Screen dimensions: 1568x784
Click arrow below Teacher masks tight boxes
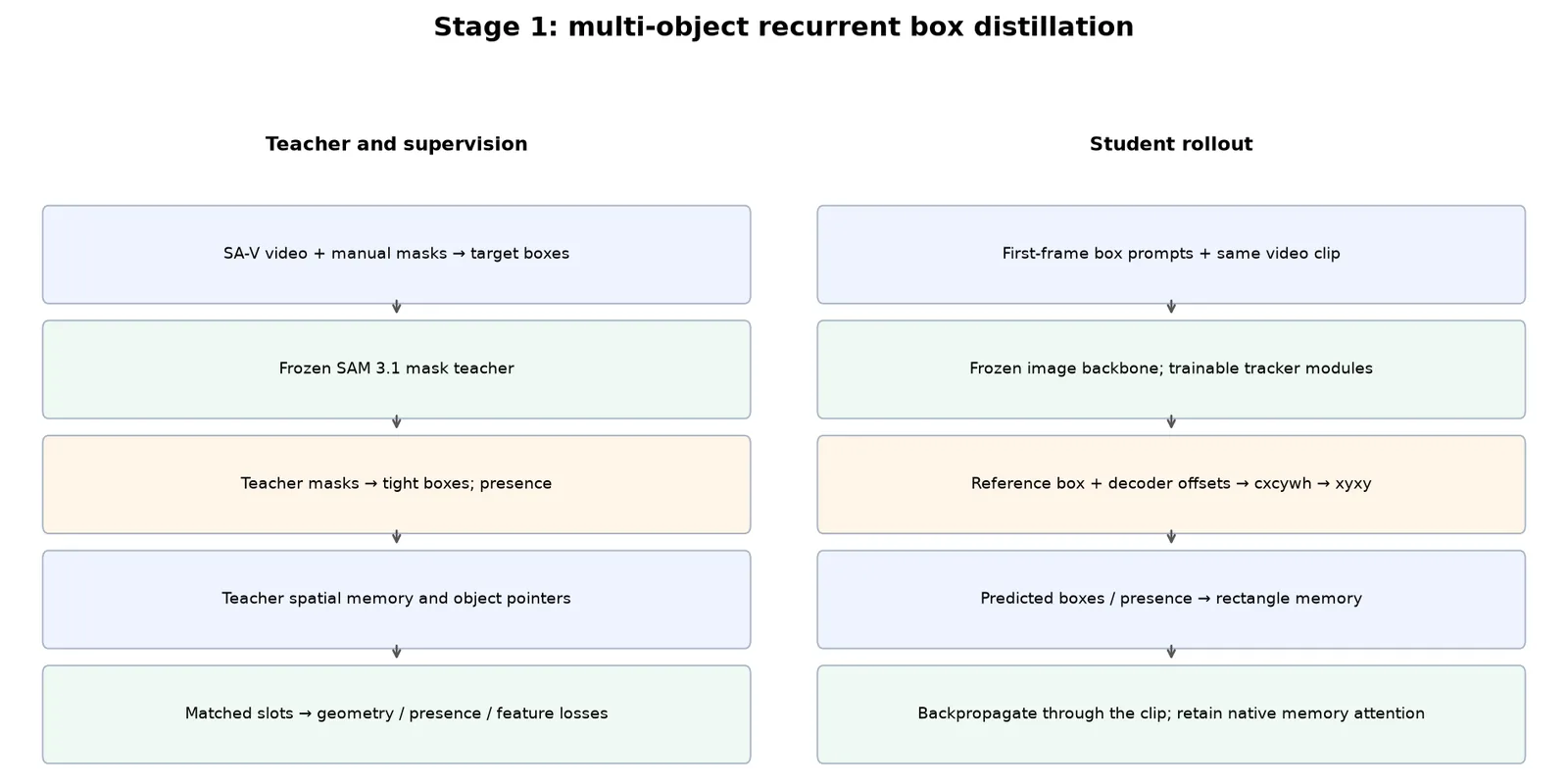pos(396,538)
